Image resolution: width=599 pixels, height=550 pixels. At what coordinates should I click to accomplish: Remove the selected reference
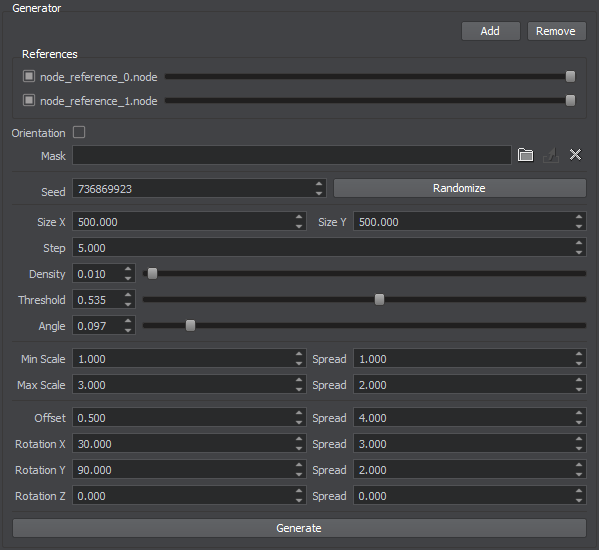[x=556, y=31]
